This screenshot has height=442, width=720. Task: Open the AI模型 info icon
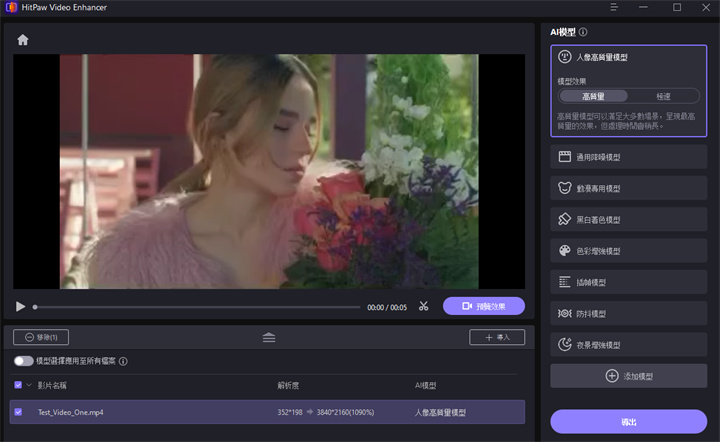[x=583, y=32]
